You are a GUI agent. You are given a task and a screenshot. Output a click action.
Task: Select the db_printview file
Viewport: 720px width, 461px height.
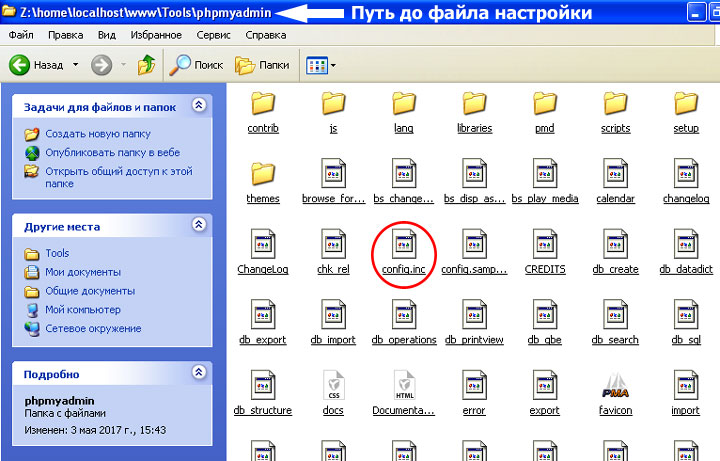(x=474, y=323)
